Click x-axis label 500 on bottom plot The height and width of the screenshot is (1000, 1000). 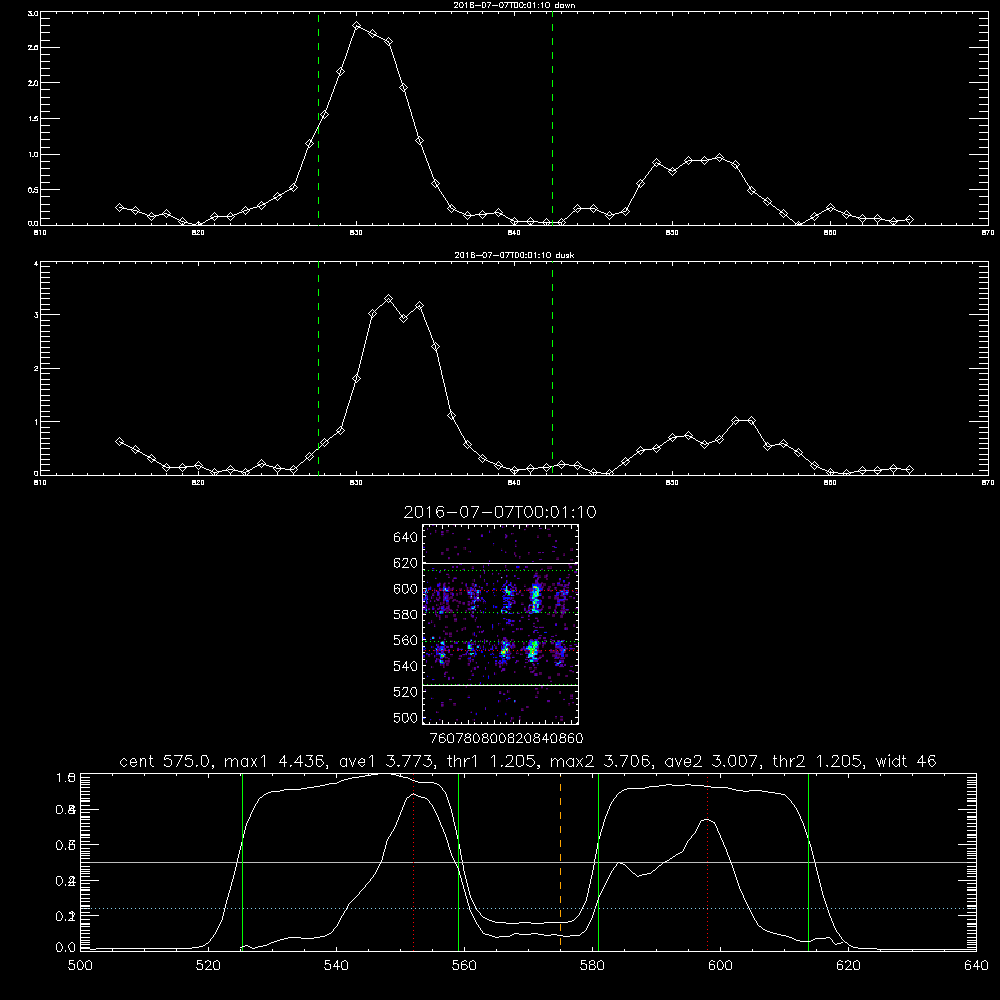[x=80, y=966]
